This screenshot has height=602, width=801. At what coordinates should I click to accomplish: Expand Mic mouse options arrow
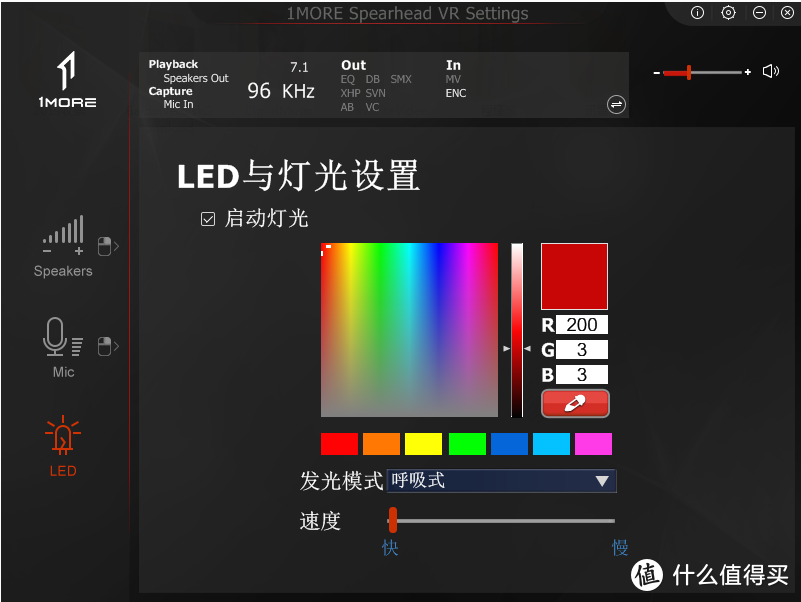coord(108,346)
